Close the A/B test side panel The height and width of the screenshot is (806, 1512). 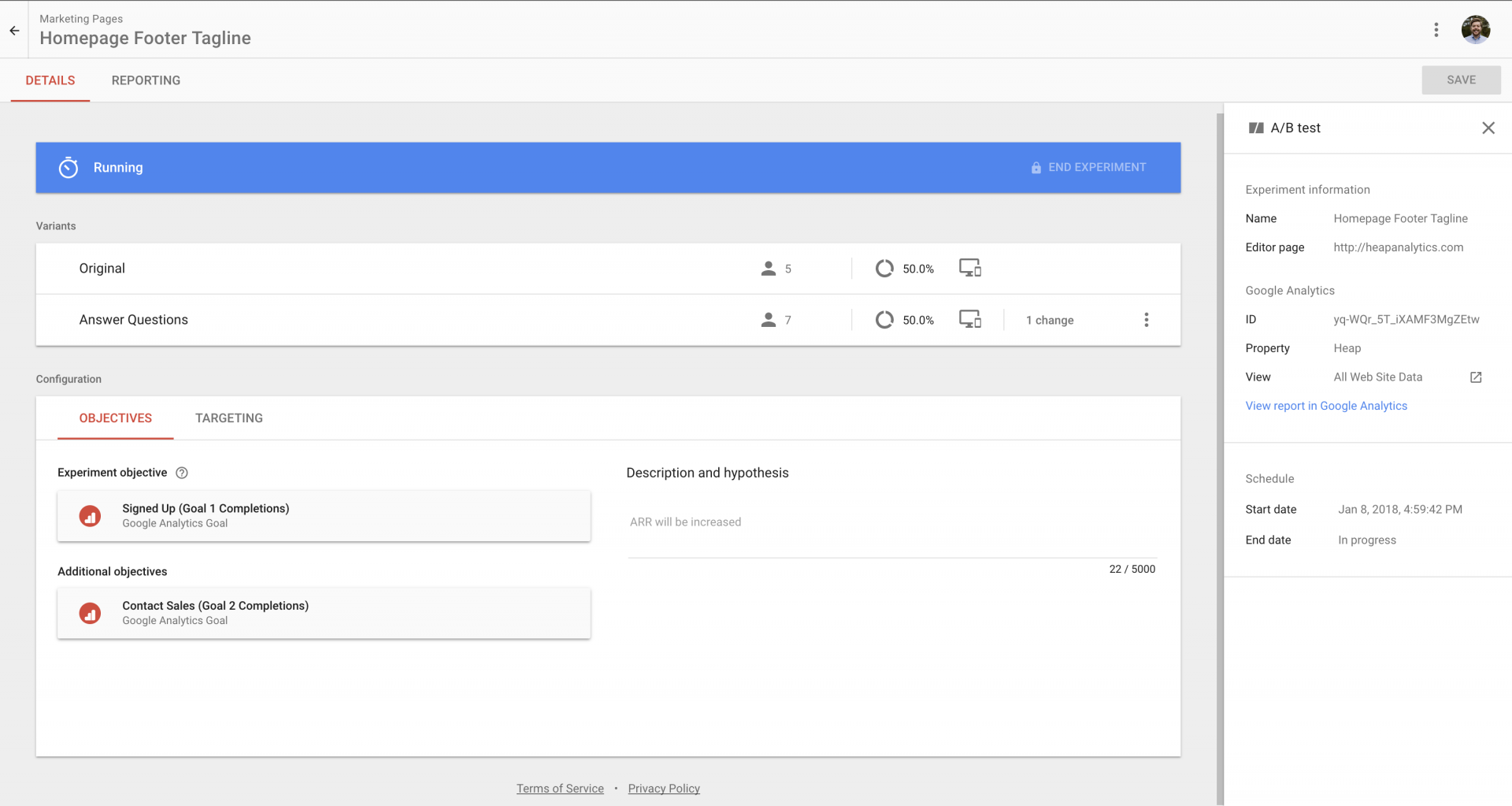pyautogui.click(x=1488, y=128)
